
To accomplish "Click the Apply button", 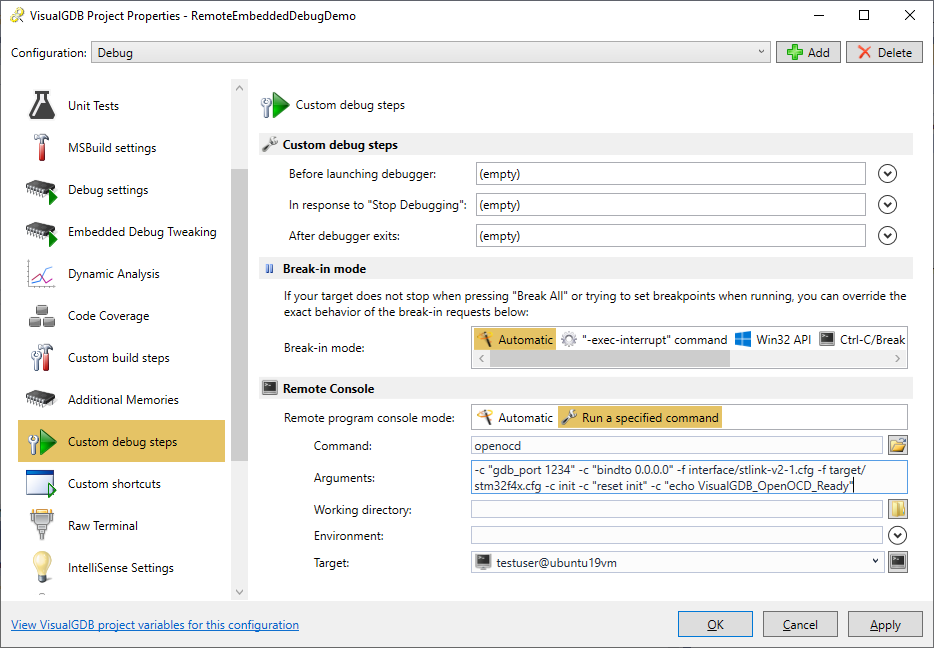I will [x=885, y=624].
